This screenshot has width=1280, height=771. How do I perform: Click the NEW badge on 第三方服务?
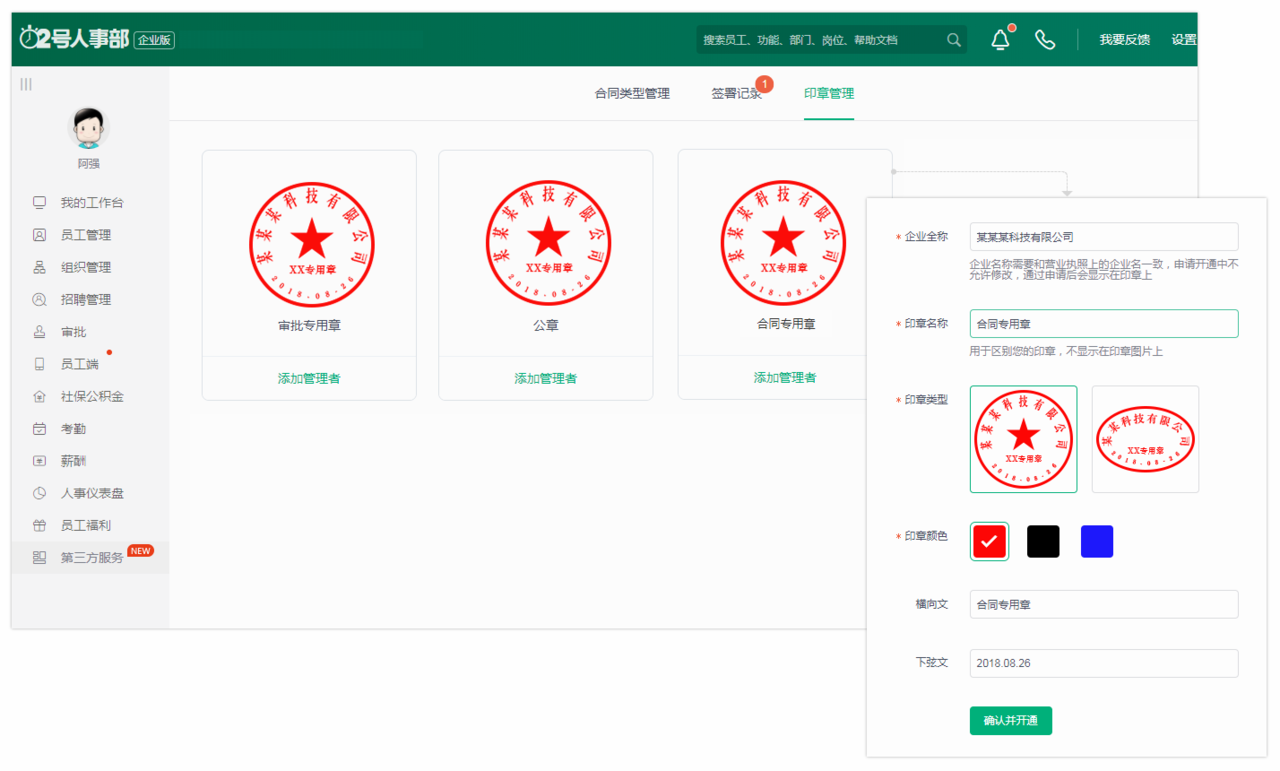141,551
